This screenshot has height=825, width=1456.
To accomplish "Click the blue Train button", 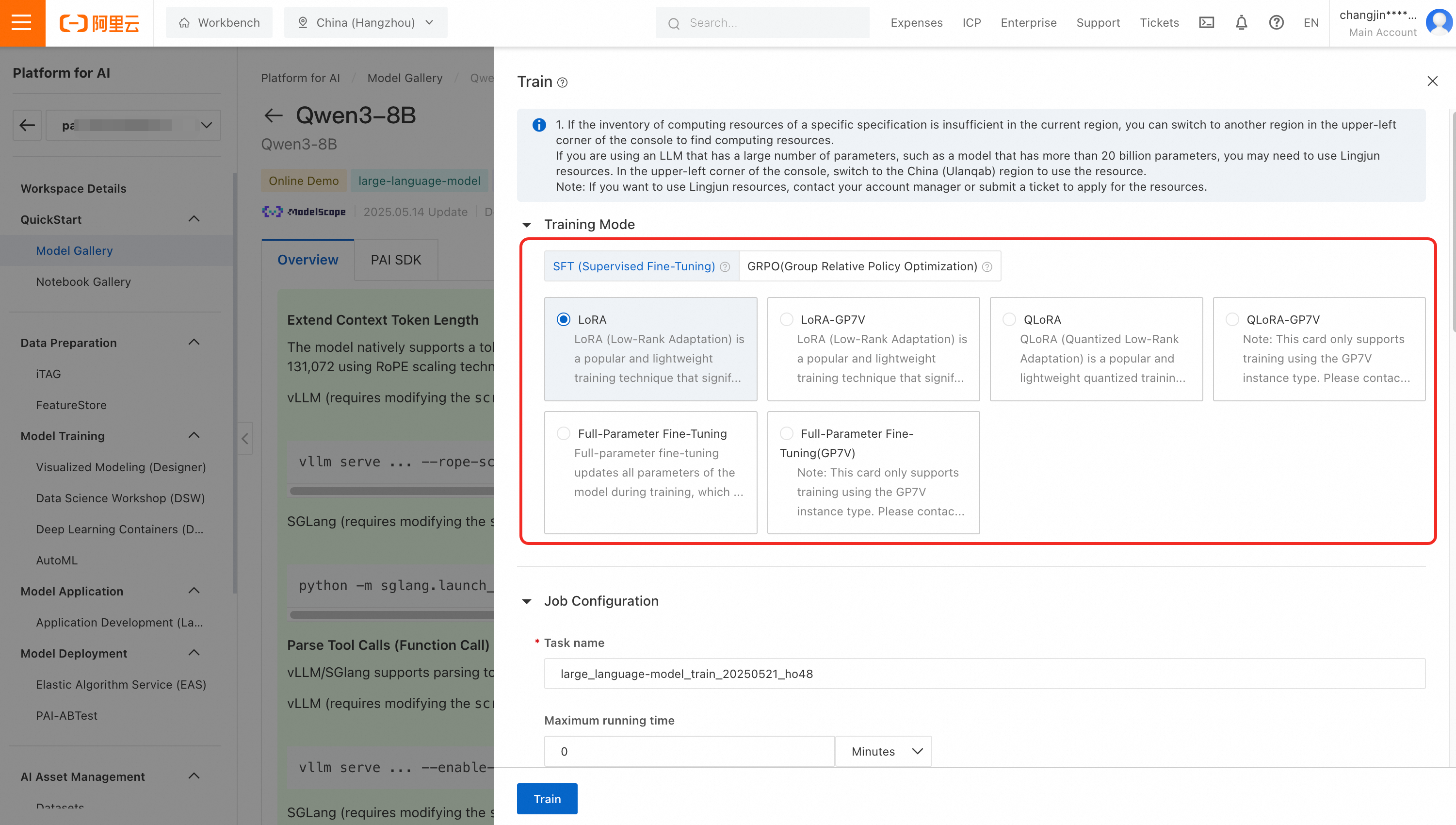I will [547, 799].
